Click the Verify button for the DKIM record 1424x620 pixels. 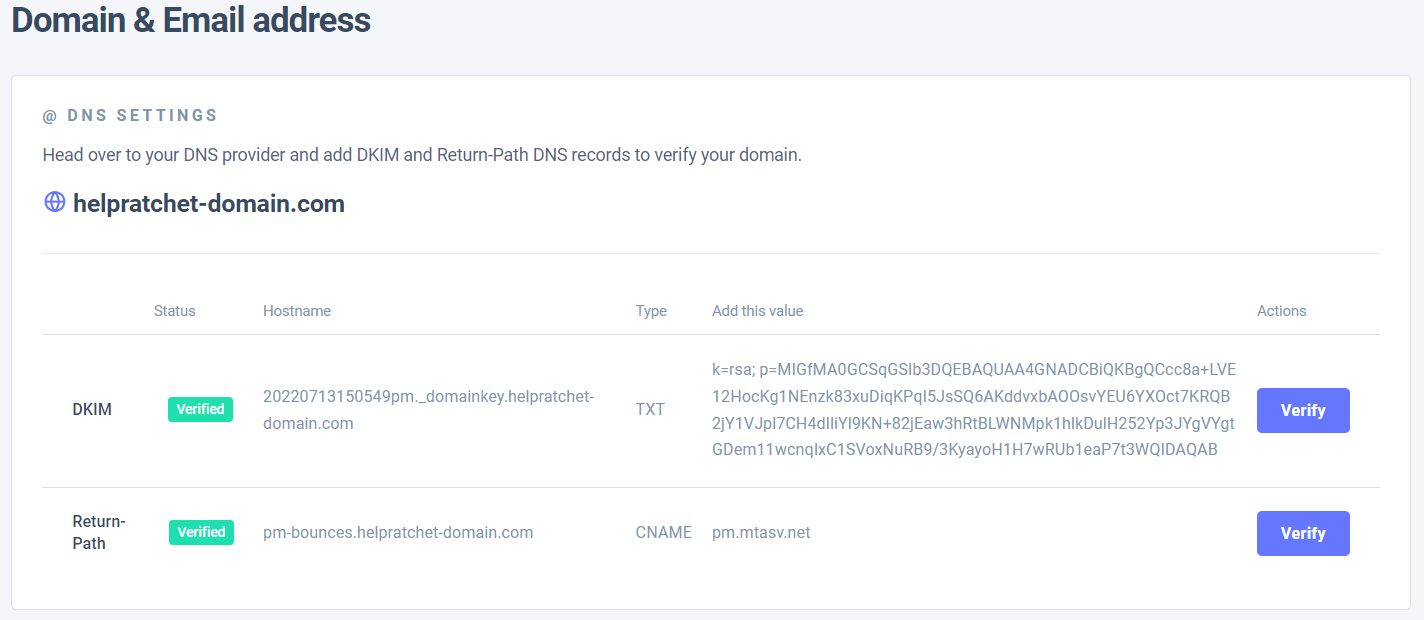1302,410
